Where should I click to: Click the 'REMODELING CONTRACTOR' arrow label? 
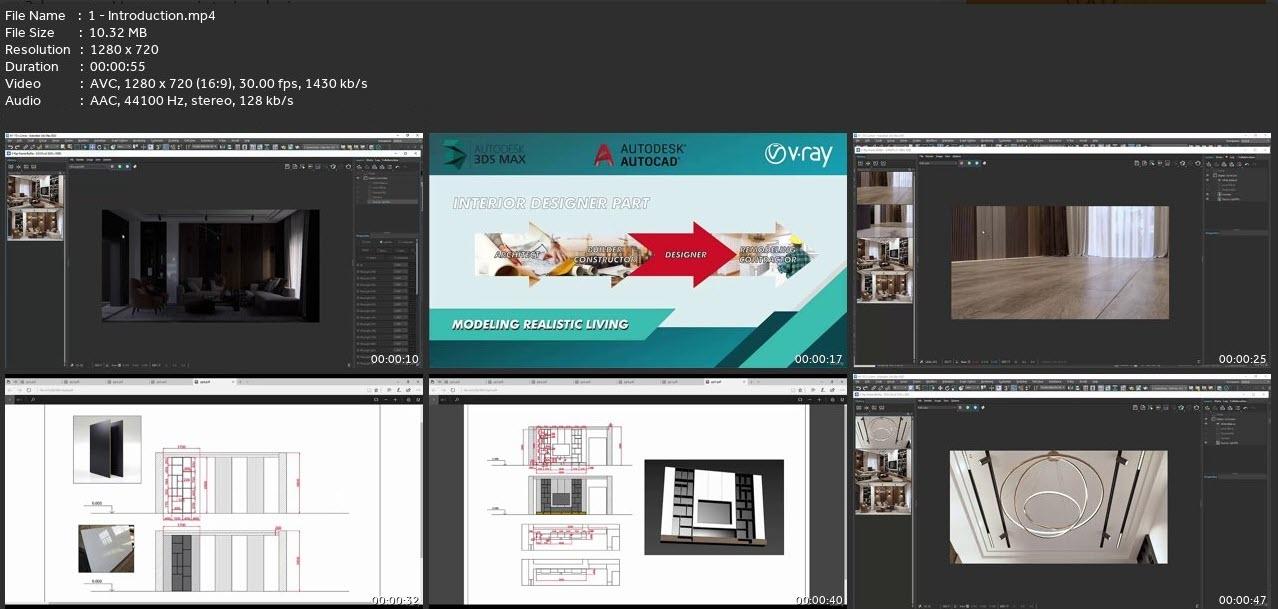767,254
